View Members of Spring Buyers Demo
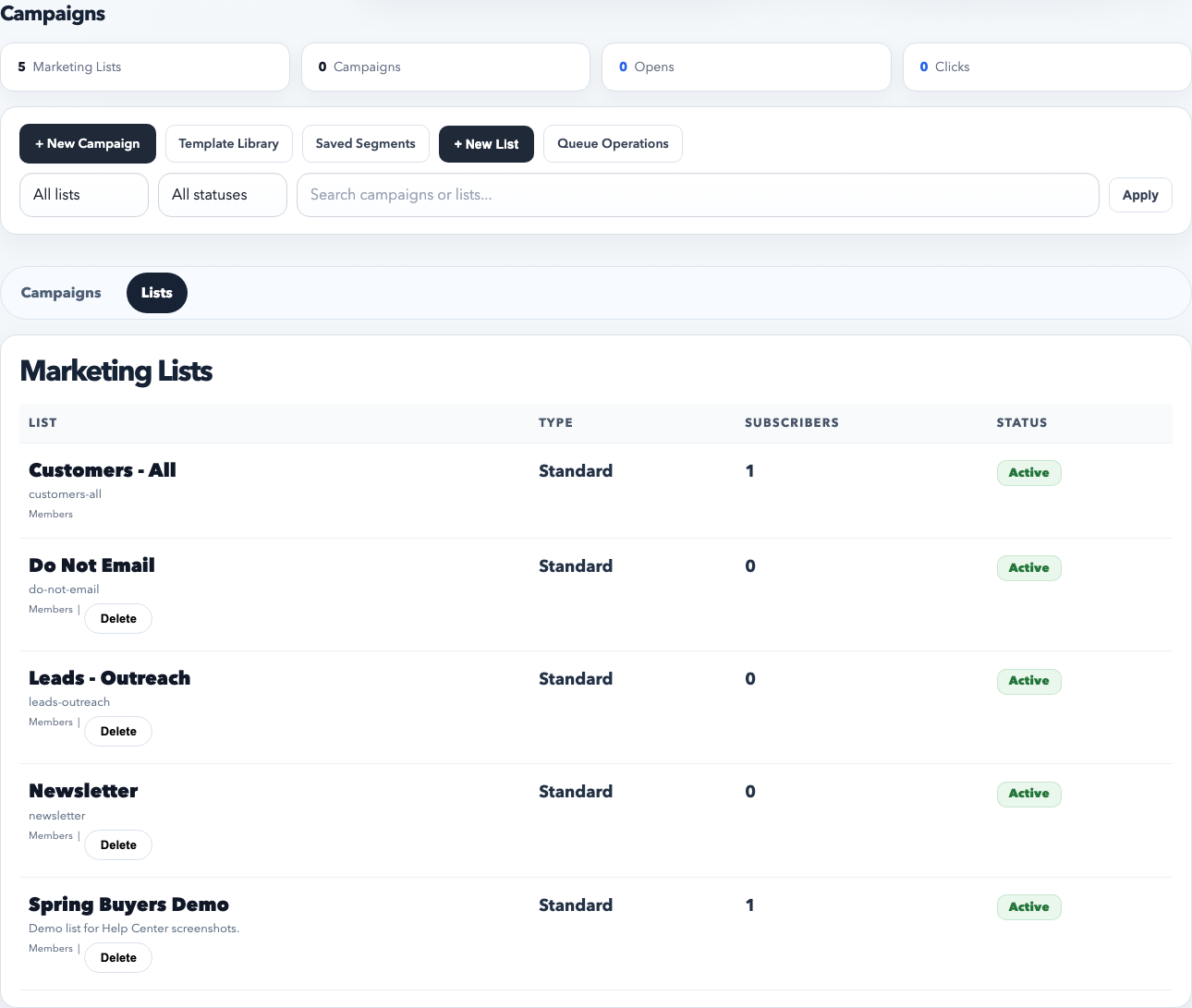Viewport: 1192px width, 1008px height. (51, 948)
